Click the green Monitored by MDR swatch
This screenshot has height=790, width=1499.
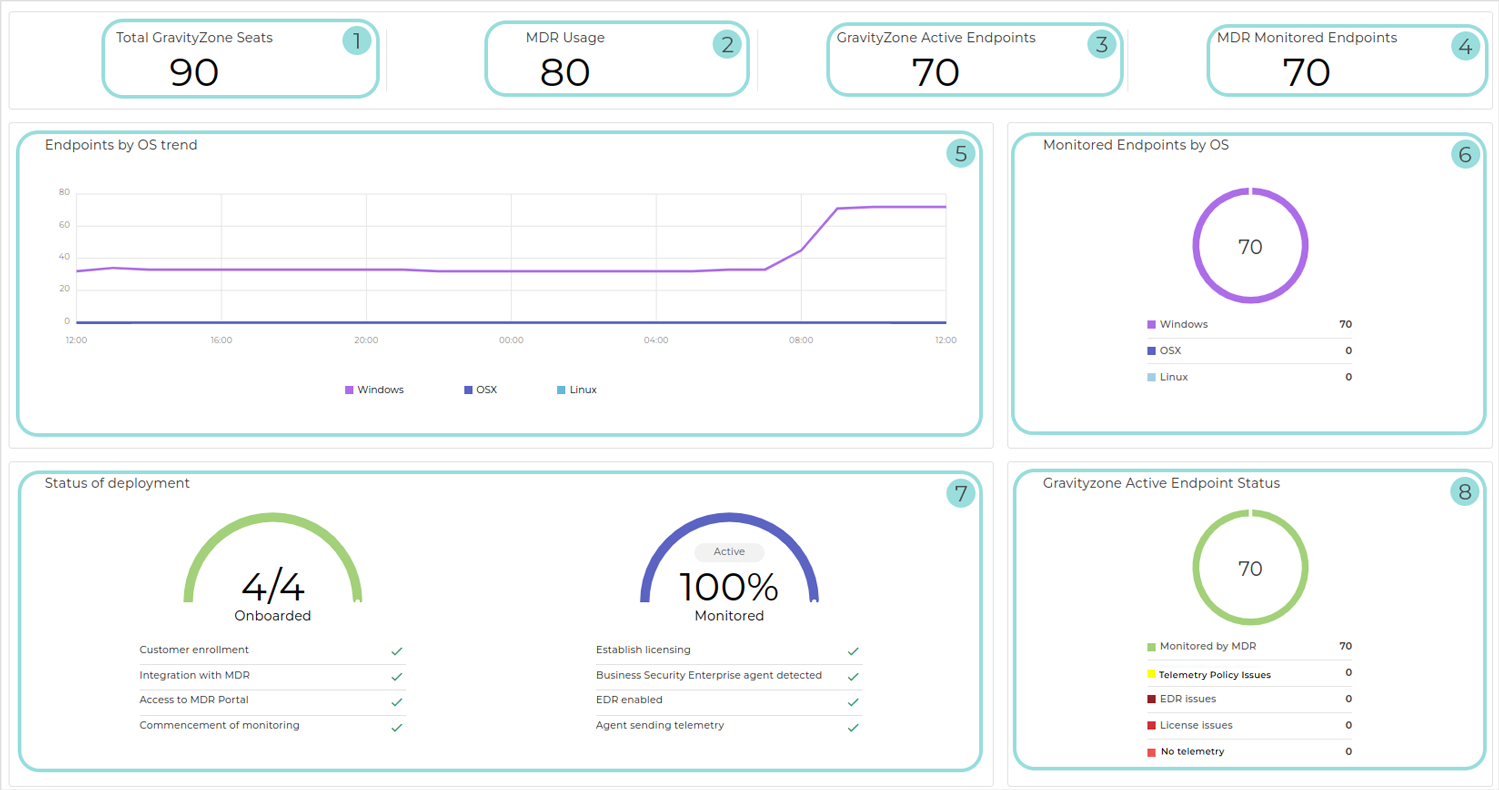click(x=1151, y=647)
